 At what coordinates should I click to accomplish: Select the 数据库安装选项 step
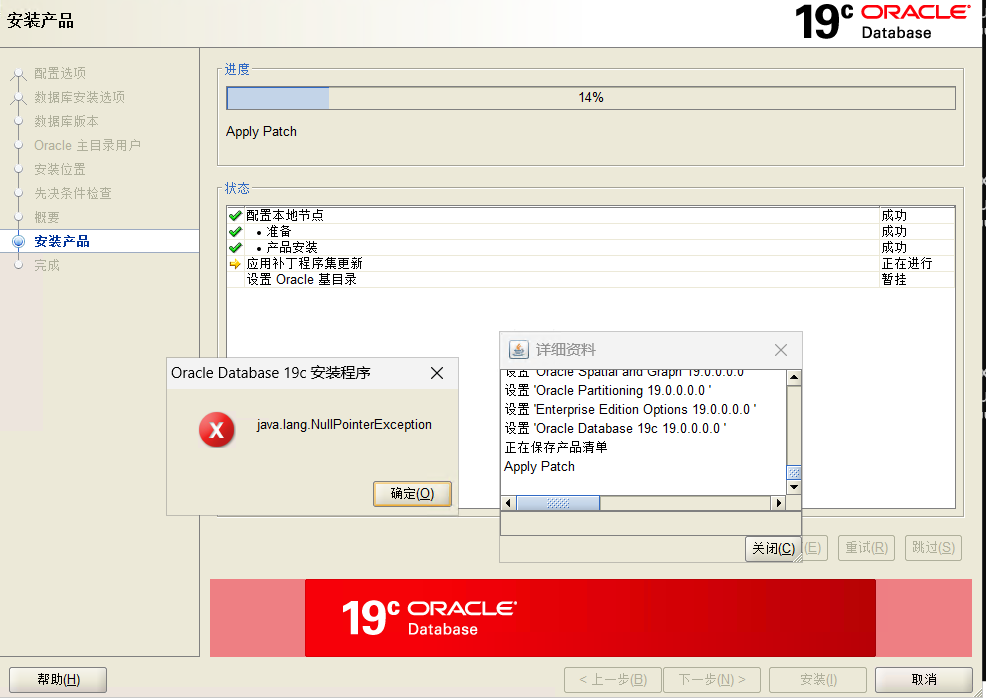[79, 97]
